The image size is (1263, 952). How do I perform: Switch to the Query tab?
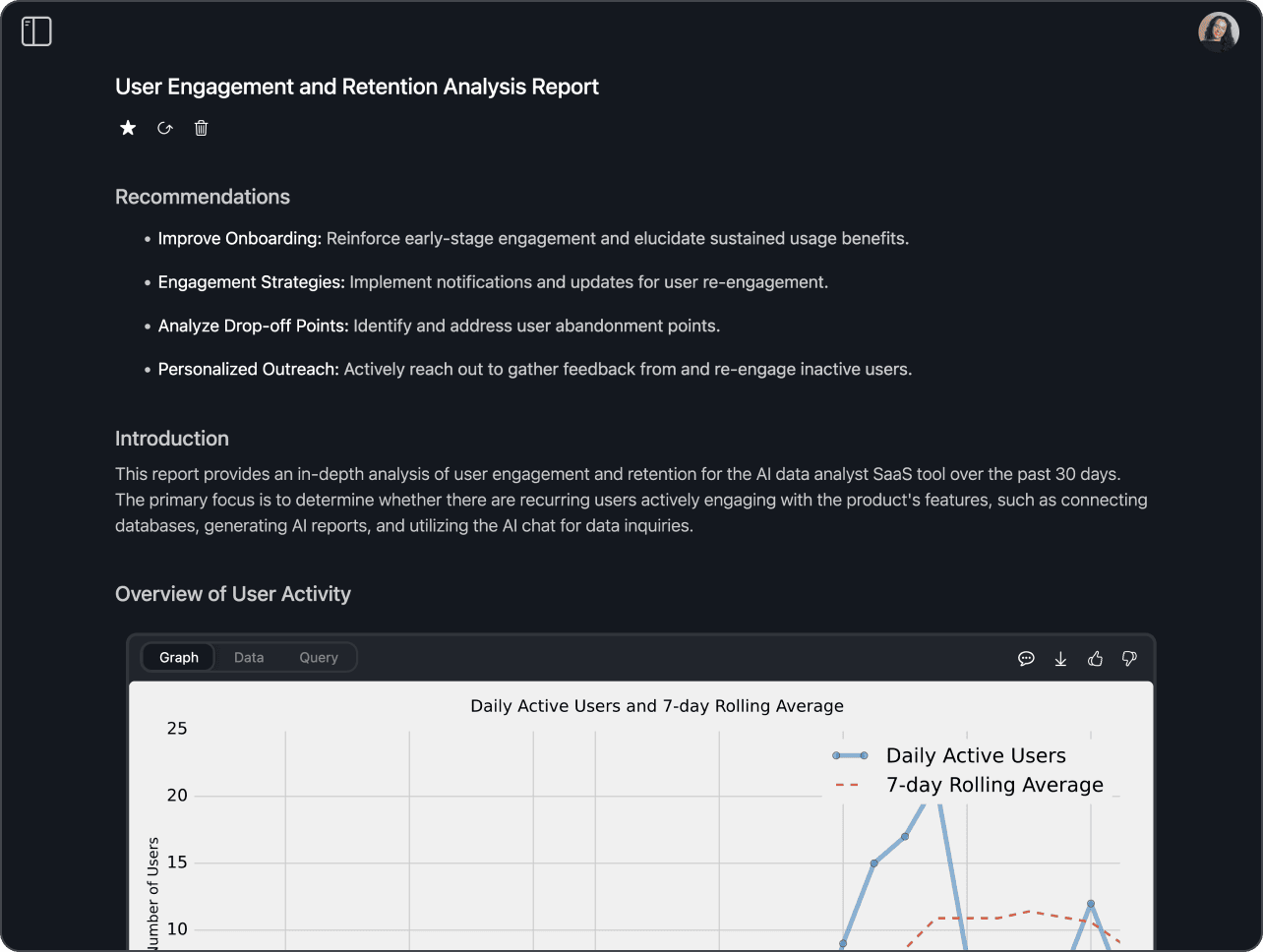[x=318, y=657]
